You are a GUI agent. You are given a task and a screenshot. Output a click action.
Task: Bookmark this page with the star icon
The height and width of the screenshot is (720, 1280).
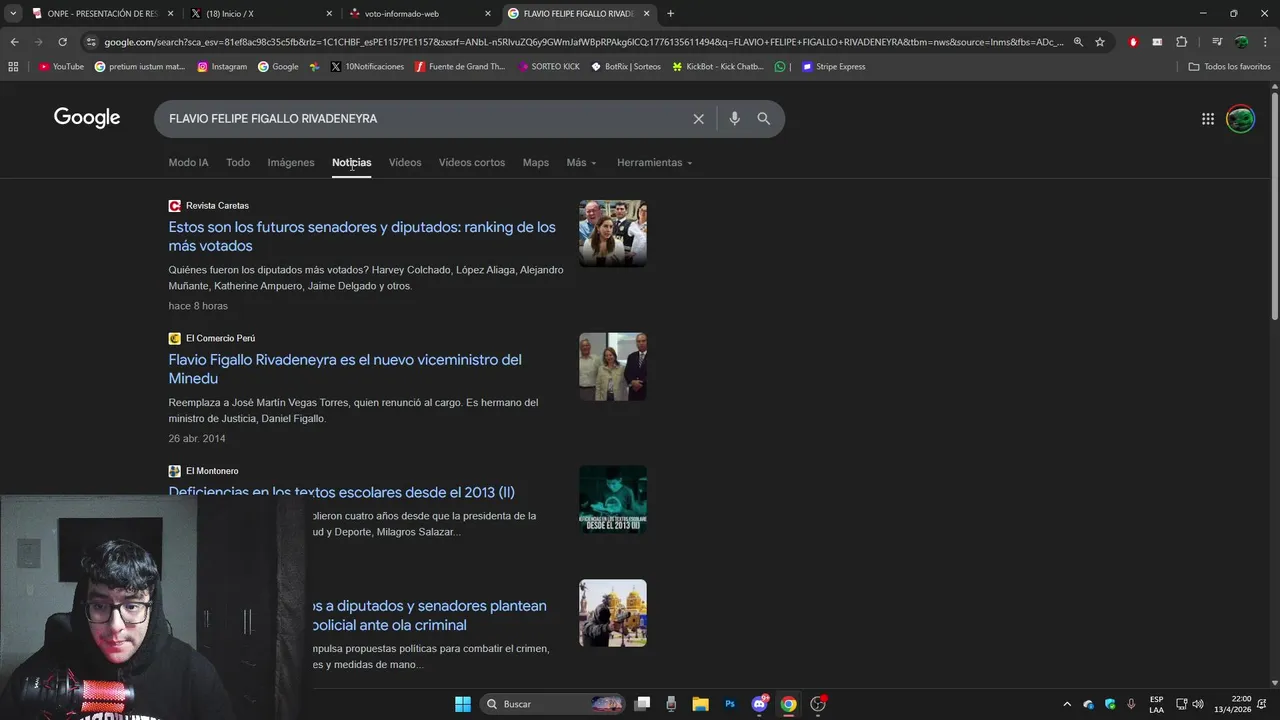[x=1100, y=42]
